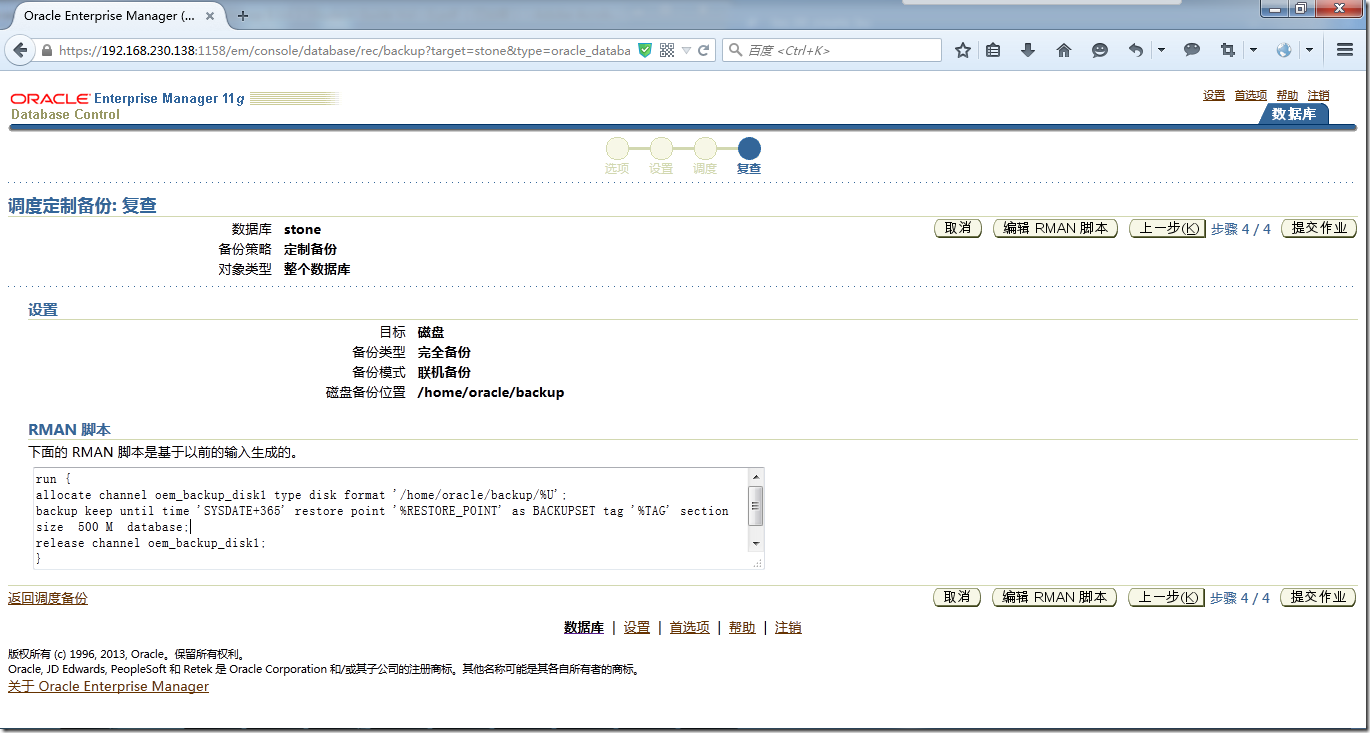Image resolution: width=1370 pixels, height=733 pixels.
Task: Open a new tab with plus button
Action: (x=243, y=15)
